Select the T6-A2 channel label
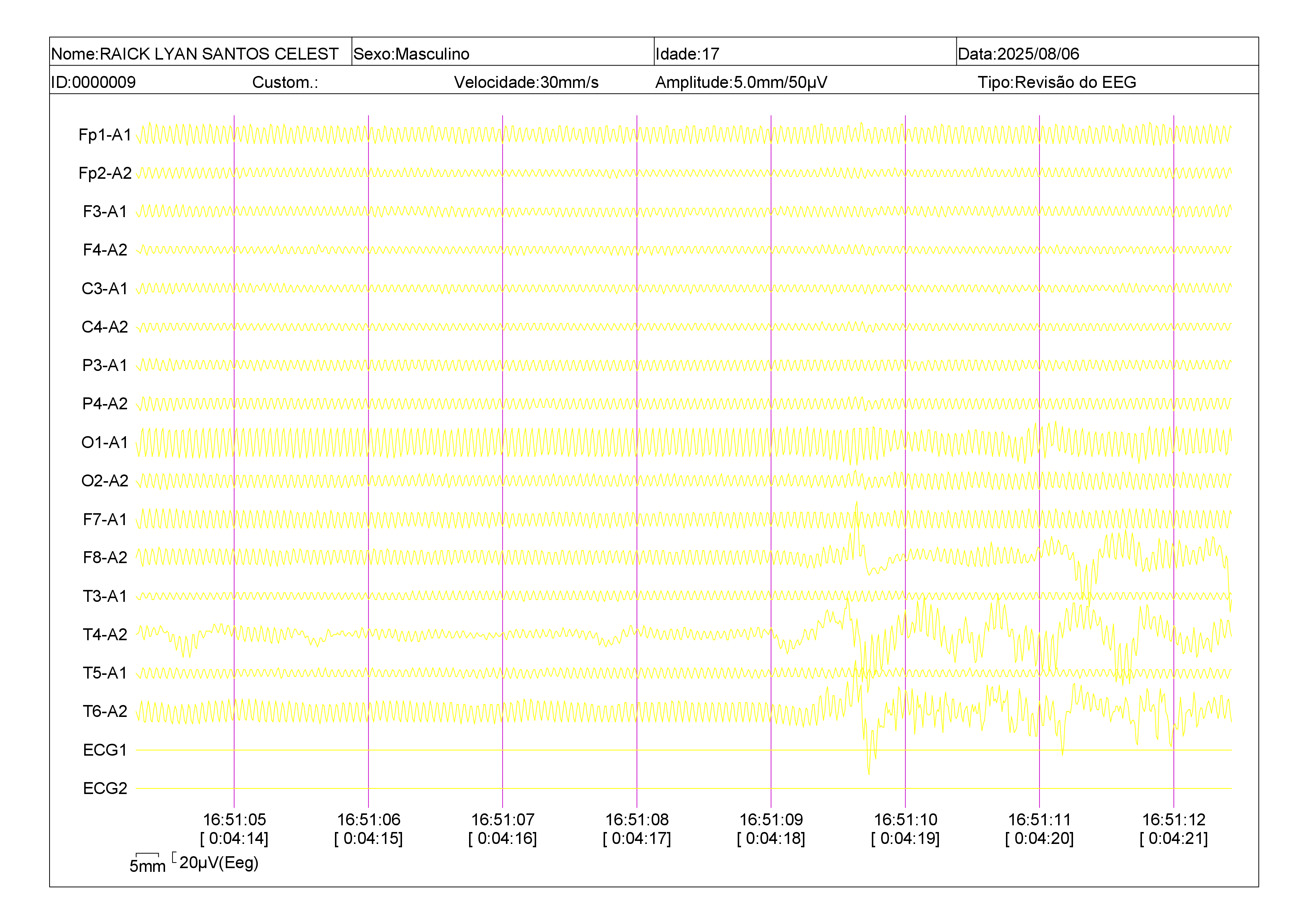 tap(105, 711)
